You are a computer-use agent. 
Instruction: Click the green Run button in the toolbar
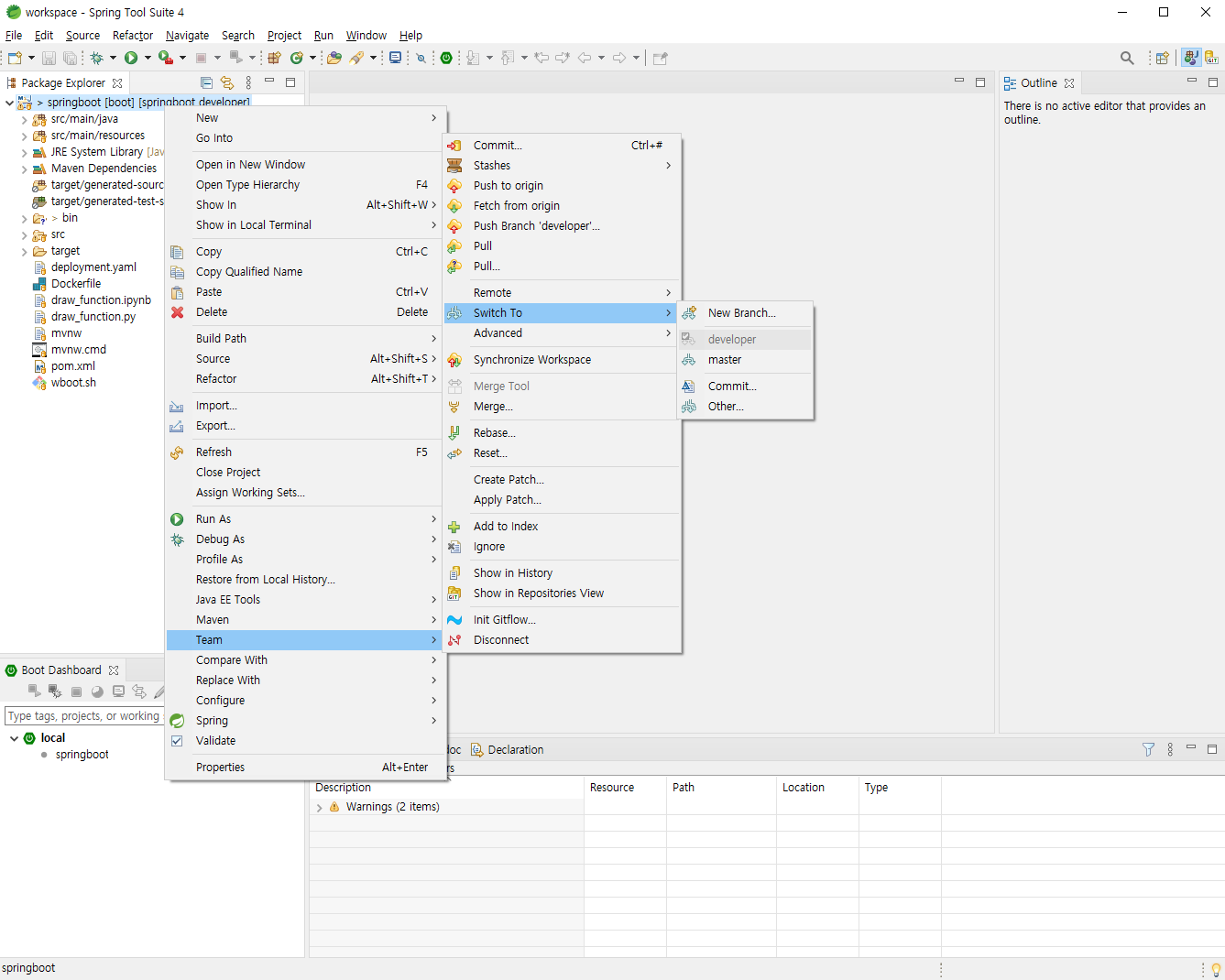tap(131, 58)
